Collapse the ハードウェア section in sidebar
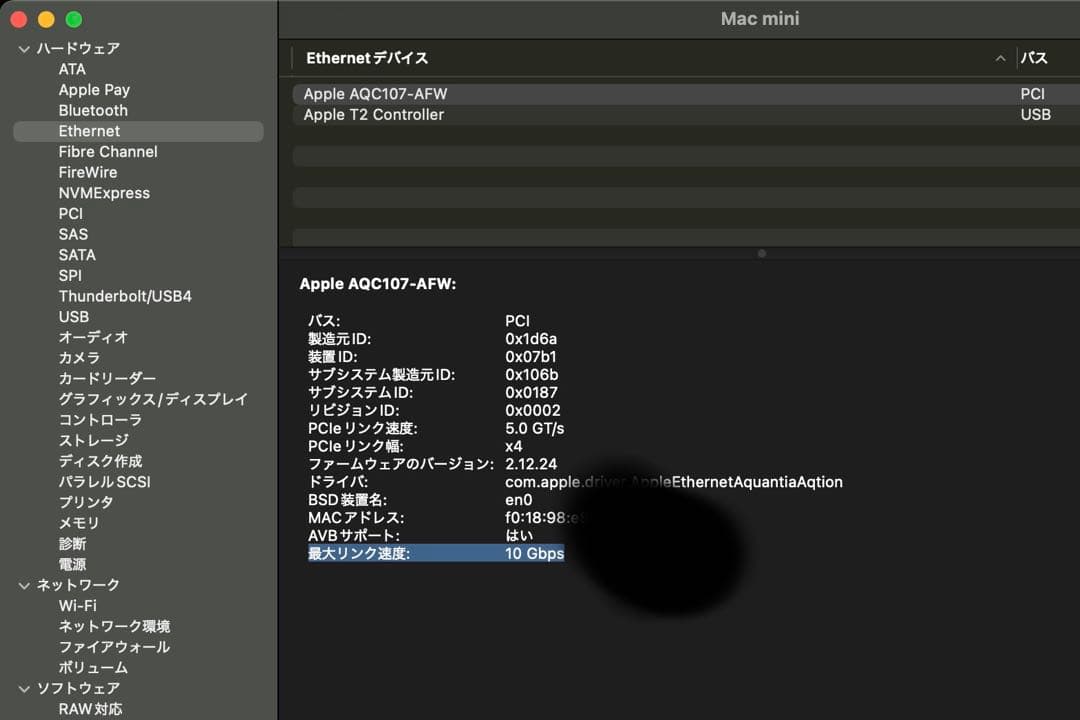 (22, 48)
